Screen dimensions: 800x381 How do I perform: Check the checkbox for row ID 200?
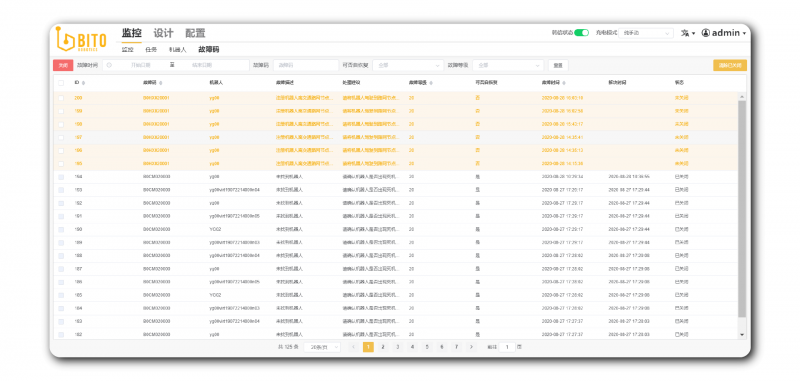pos(61,97)
